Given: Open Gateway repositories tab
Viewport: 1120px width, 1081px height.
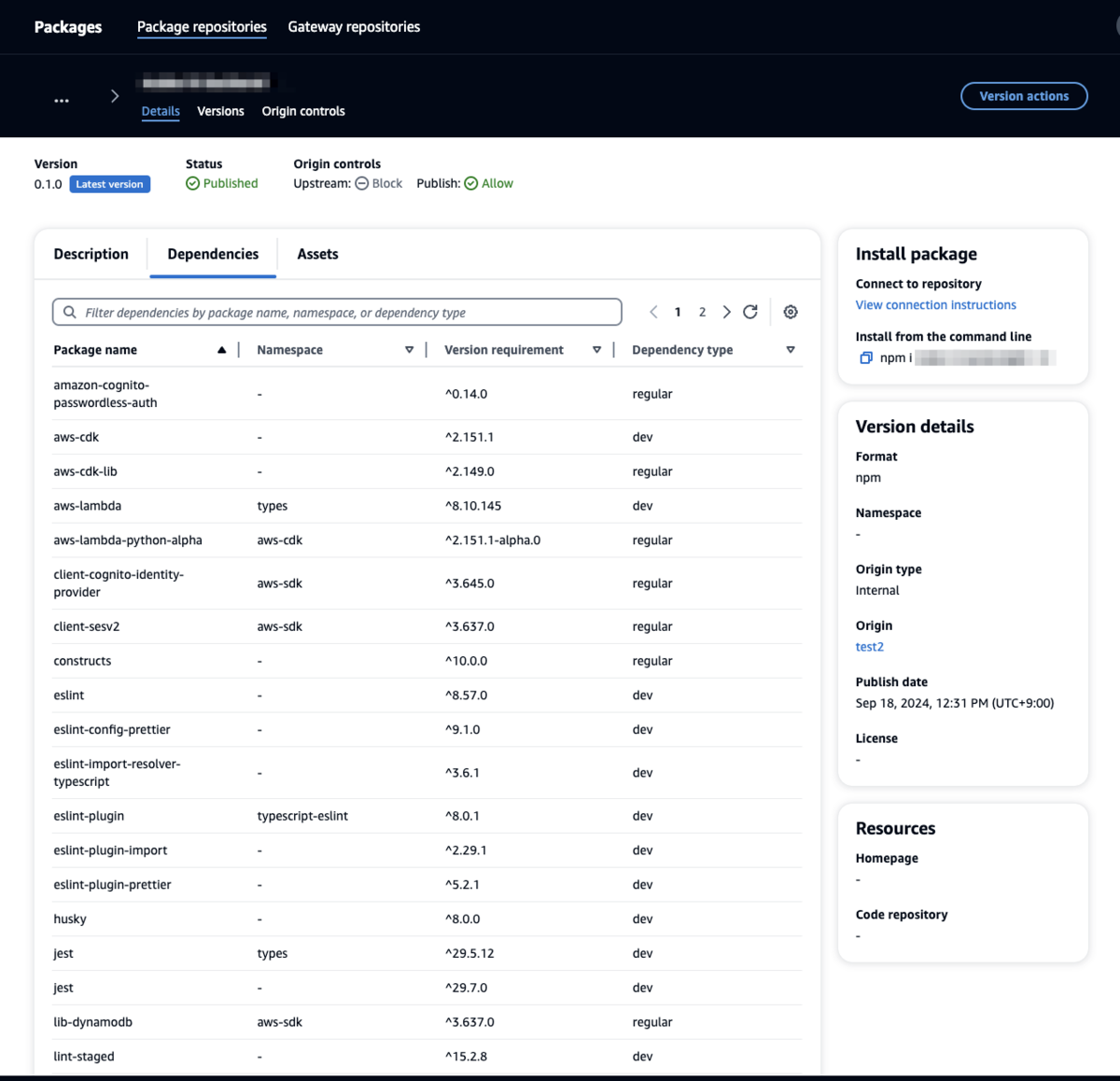Looking at the screenshot, I should tap(354, 27).
